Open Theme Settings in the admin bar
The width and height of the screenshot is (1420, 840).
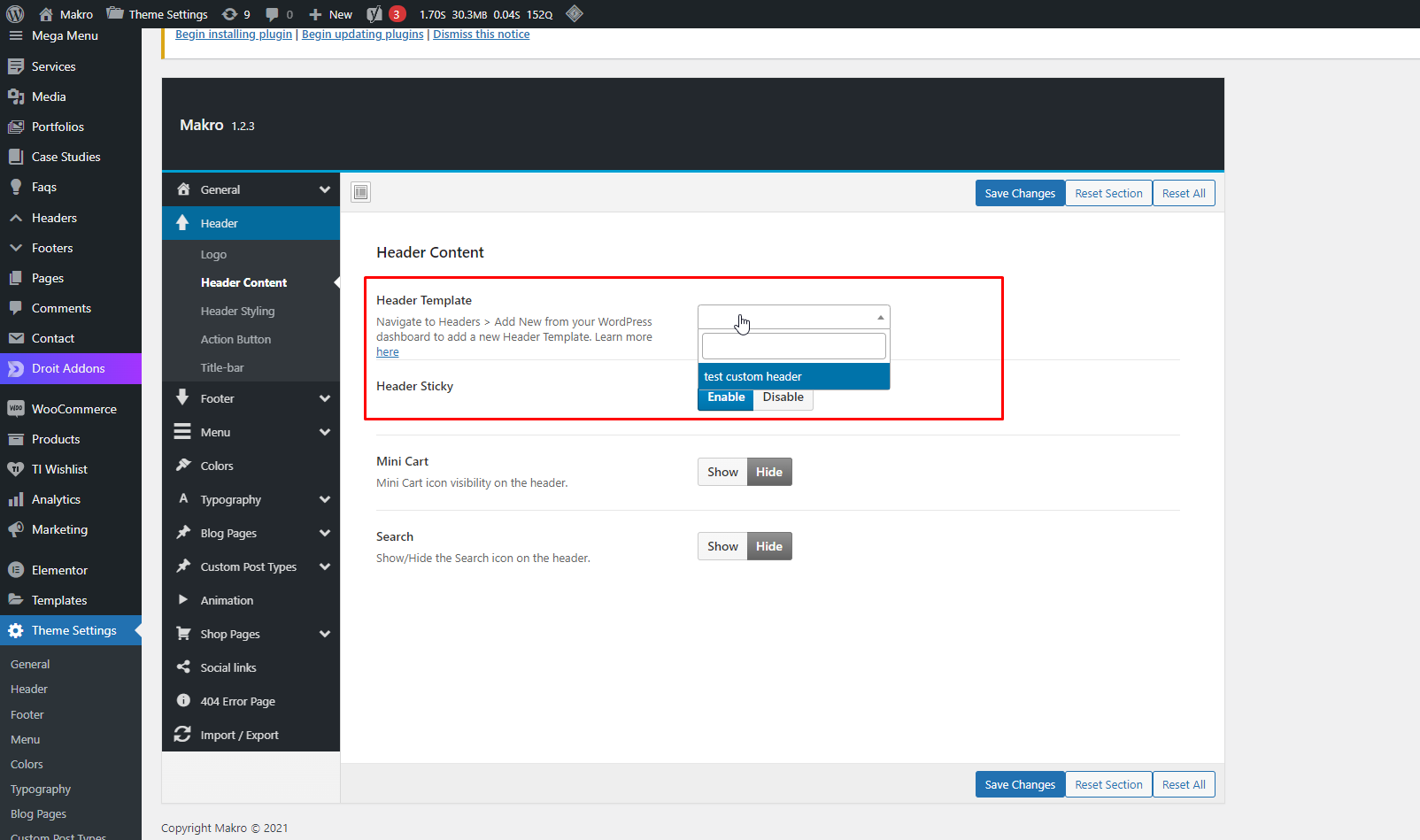coord(158,14)
